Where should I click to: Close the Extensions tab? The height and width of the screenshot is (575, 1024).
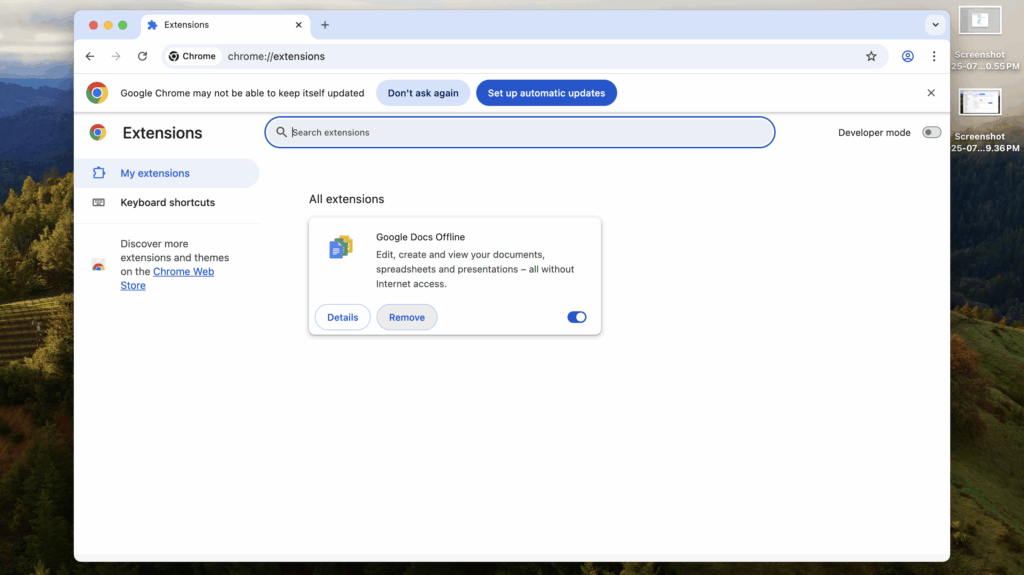tap(298, 25)
